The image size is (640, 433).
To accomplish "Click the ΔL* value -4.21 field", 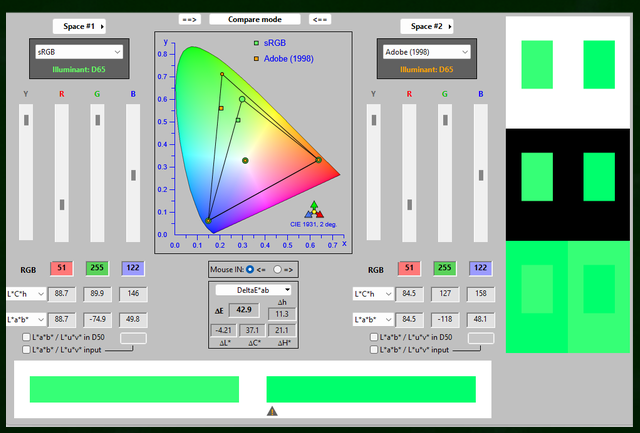I will tap(223, 331).
